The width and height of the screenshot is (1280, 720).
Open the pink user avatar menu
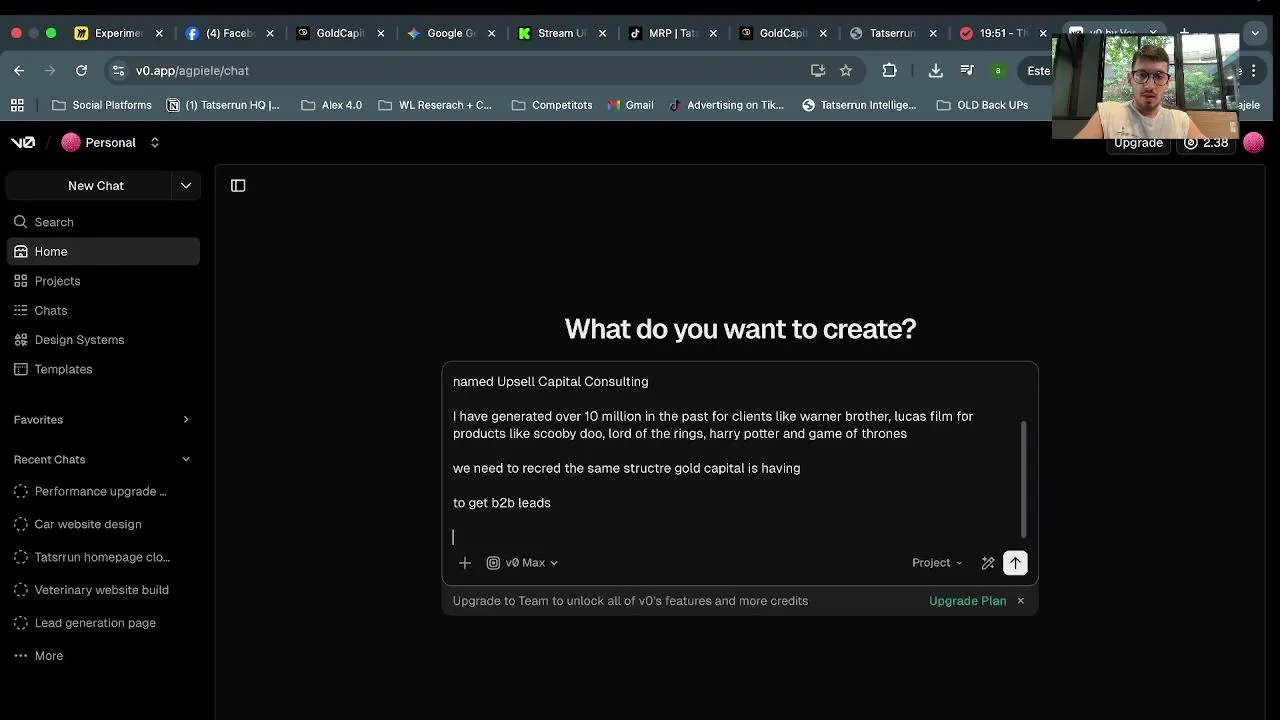coord(1254,143)
